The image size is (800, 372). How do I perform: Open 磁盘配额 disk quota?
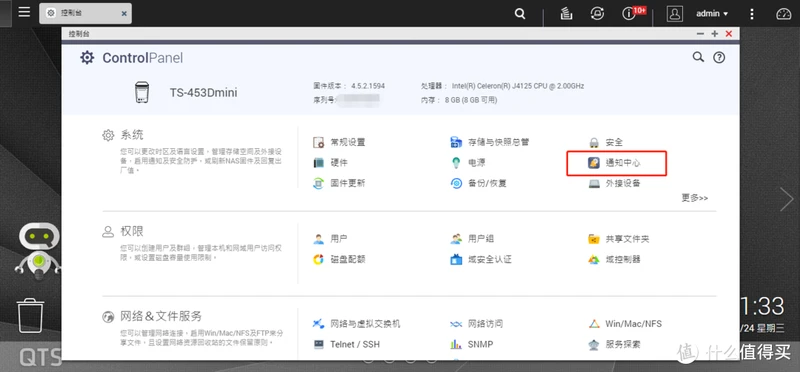pos(339,259)
